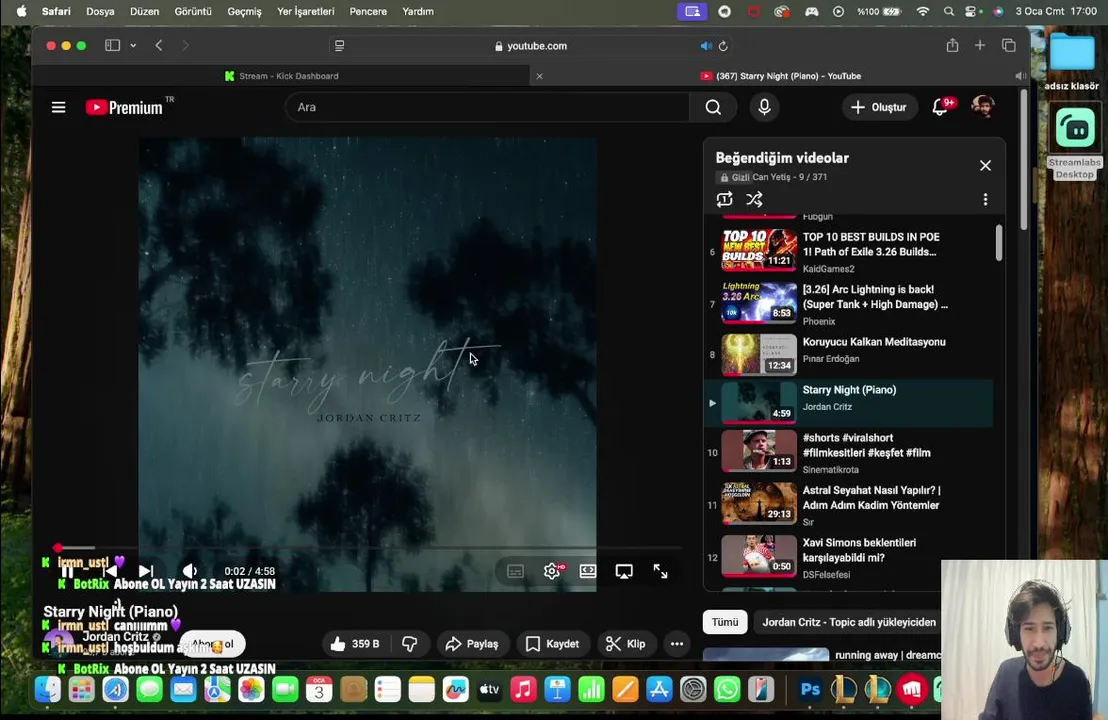Reload the page in Safari

723,46
